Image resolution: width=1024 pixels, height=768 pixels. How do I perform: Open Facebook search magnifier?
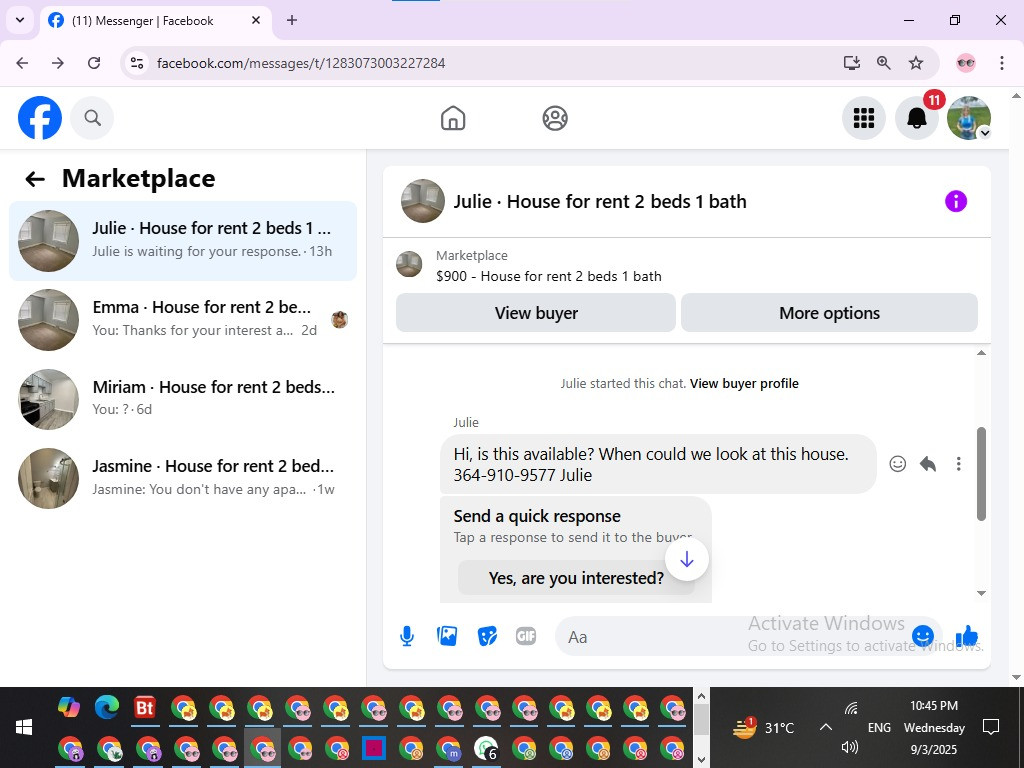coord(92,118)
